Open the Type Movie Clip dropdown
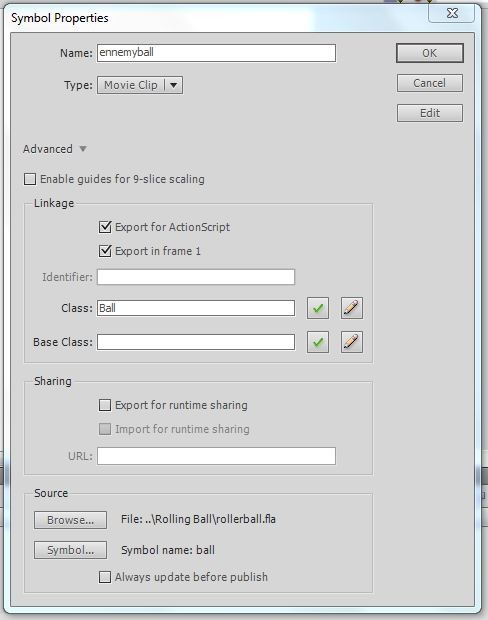 (x=140, y=85)
